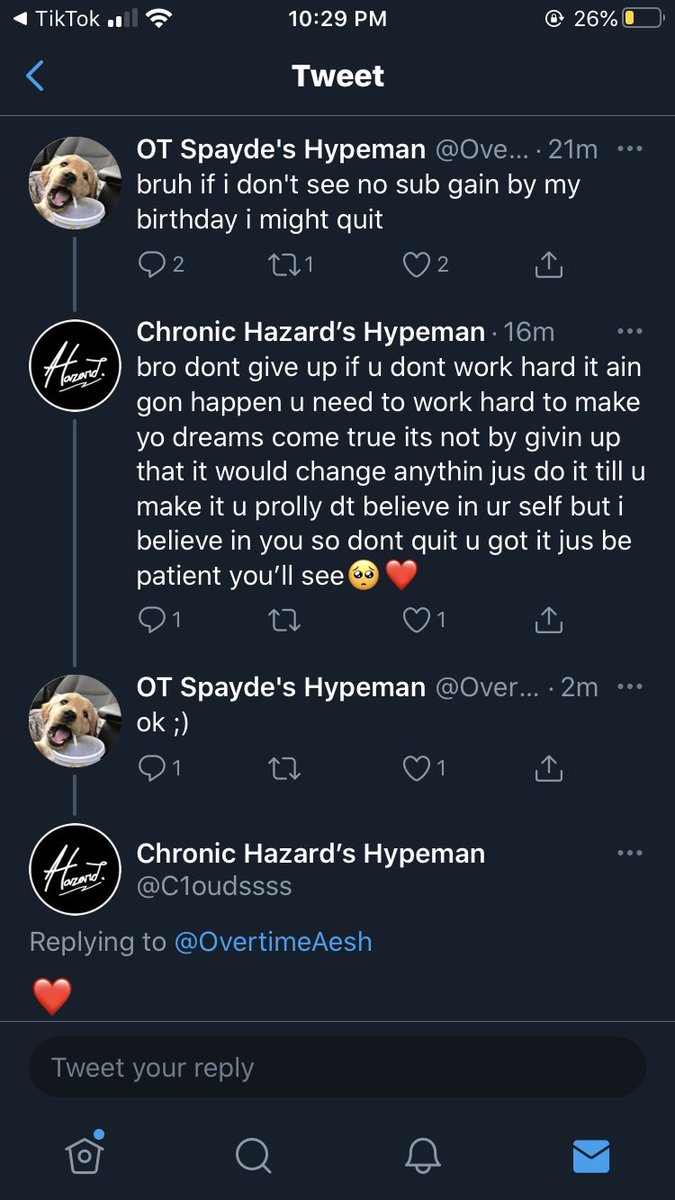Viewport: 675px width, 1200px height.
Task: Tap the 'Tweet your reply' field
Action: tap(337, 1067)
